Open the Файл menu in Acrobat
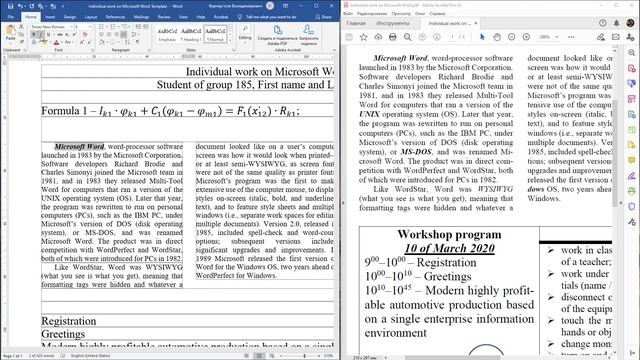This screenshot has height=360, width=640. [348, 13]
